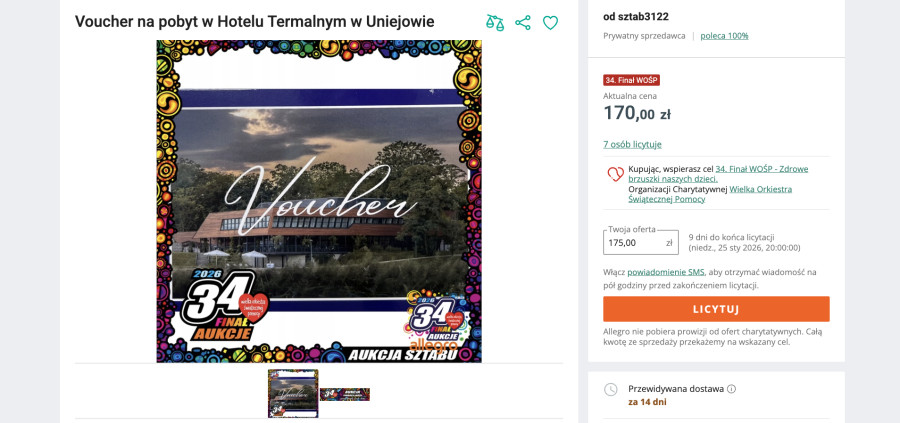Open the main voucher product image
900x423 pixels.
[319, 201]
